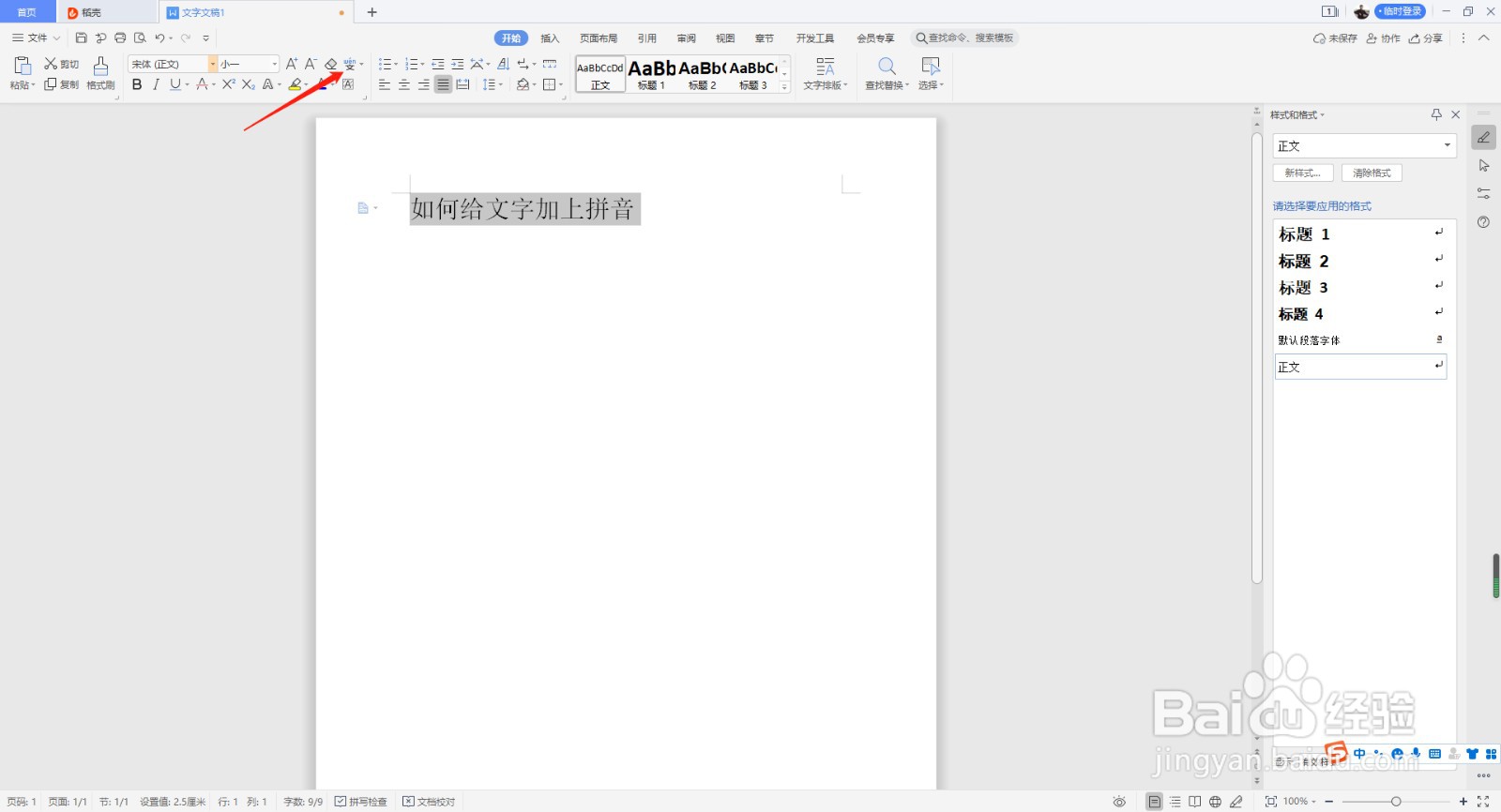Switch to the 页面布局 ribbon tab
The width and height of the screenshot is (1501, 812).
[599, 38]
